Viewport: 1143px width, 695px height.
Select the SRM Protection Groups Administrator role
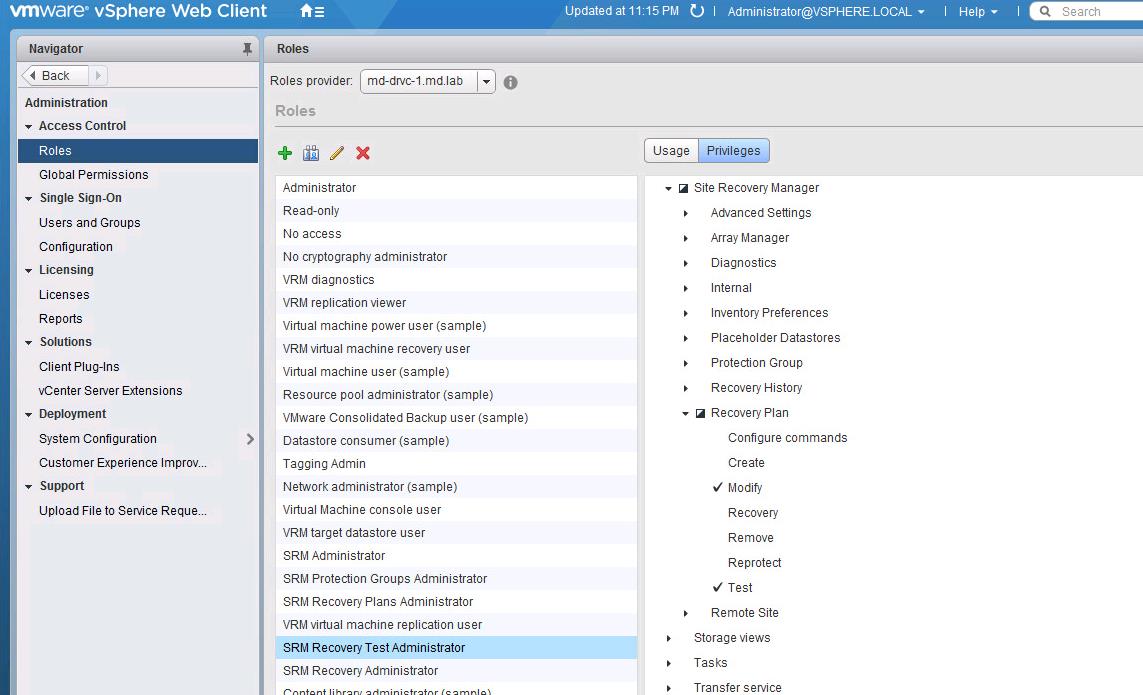(x=456, y=578)
